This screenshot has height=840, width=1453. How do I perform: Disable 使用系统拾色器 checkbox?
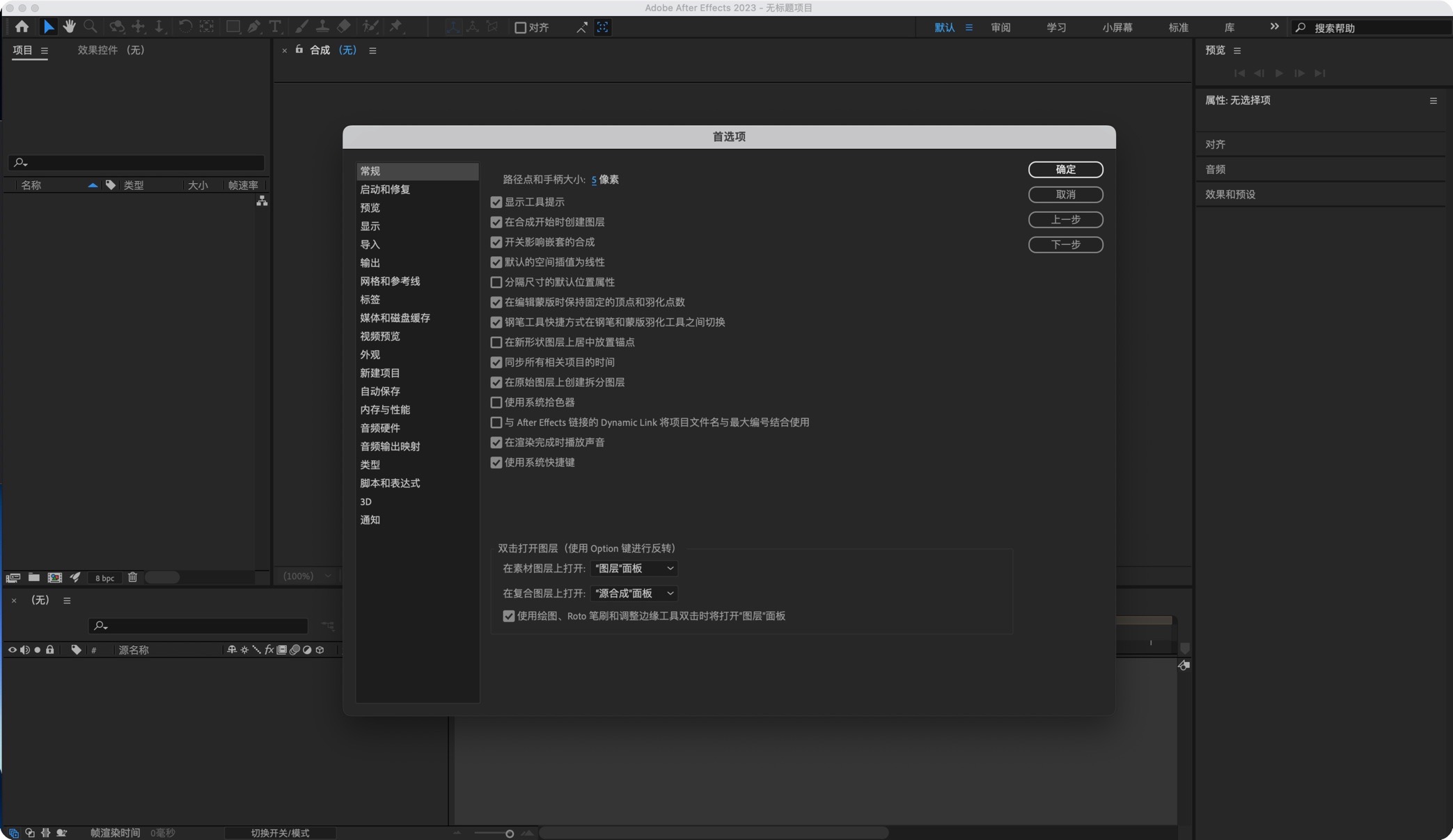coord(494,402)
